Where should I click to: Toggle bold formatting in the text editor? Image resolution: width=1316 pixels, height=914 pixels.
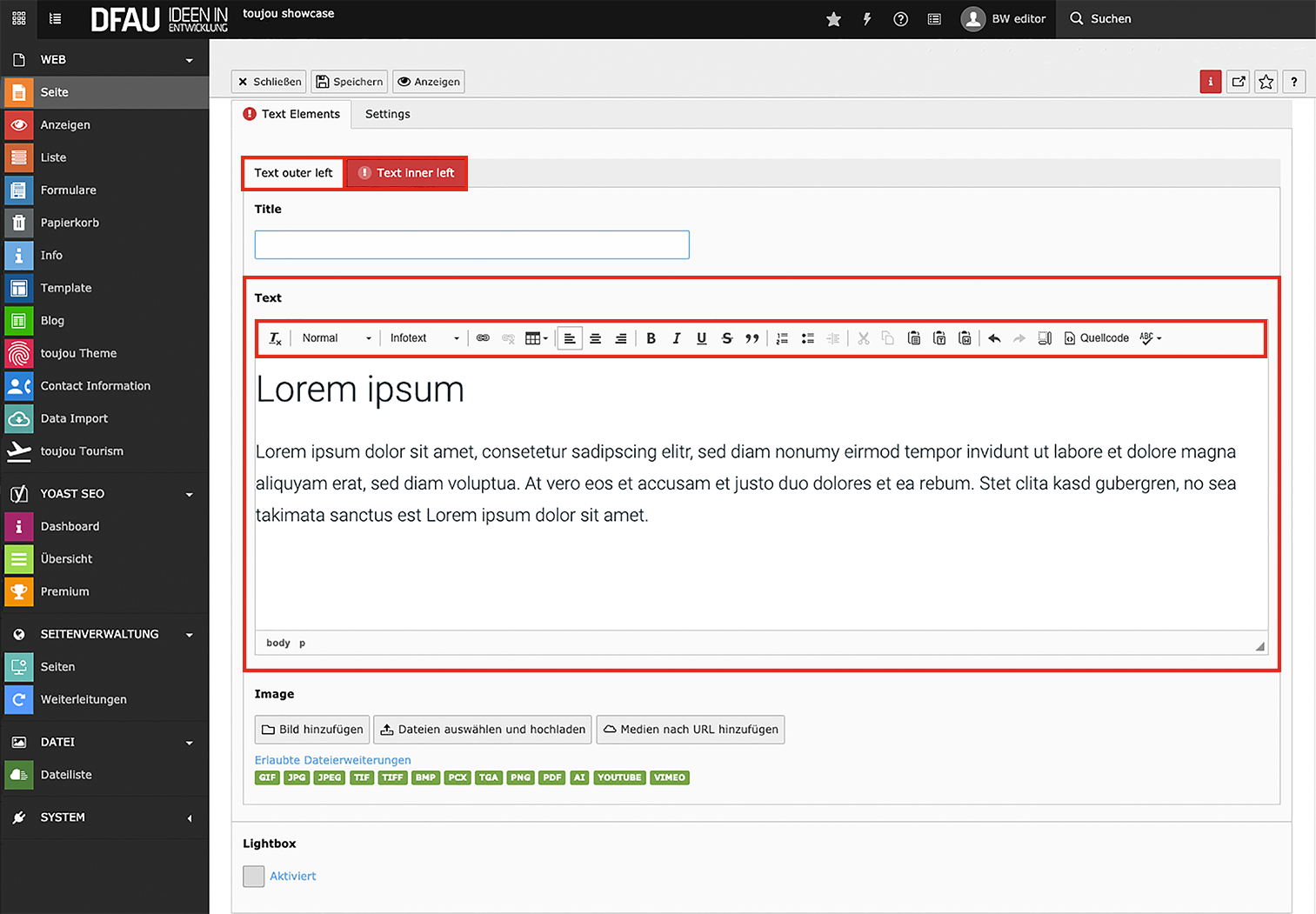(x=651, y=338)
